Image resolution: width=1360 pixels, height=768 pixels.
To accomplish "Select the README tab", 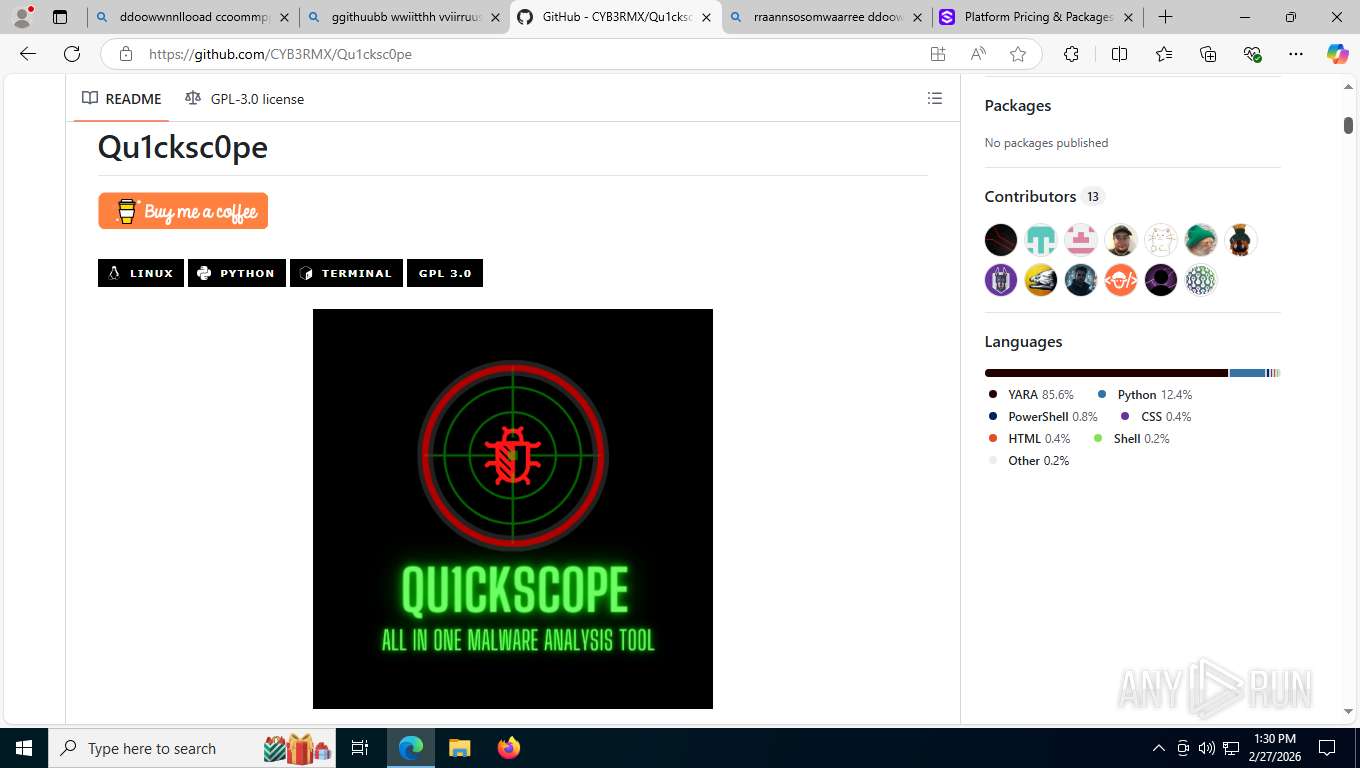I will click(x=122, y=98).
